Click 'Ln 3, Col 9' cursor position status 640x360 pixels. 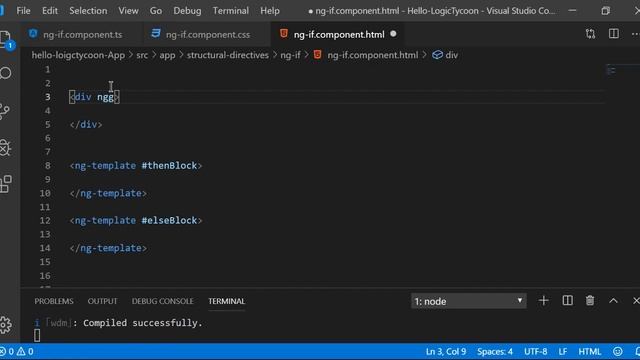click(x=446, y=351)
